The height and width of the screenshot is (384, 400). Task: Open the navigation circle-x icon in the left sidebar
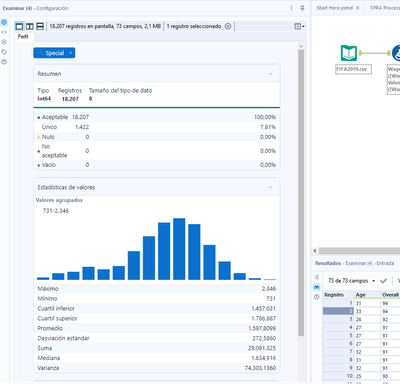[x=4, y=42]
